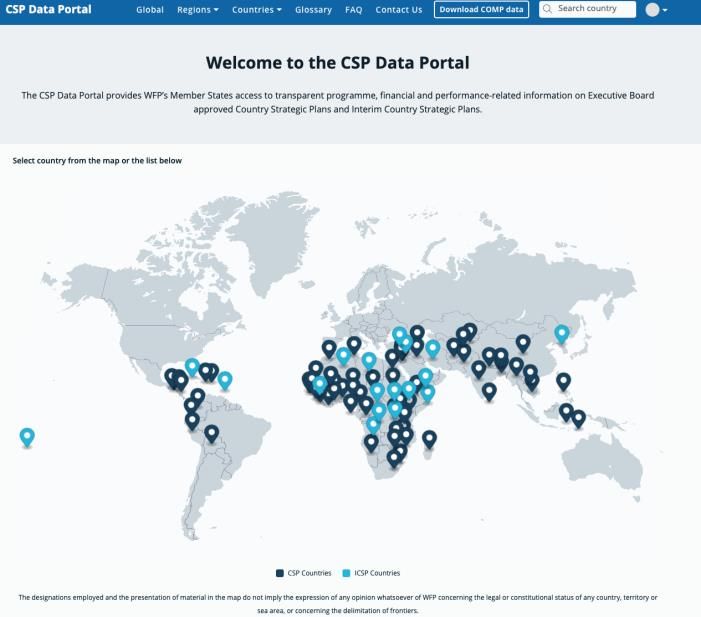This screenshot has height=617, width=701.
Task: Click the light-blue pin on Cuba
Action: [x=192, y=367]
